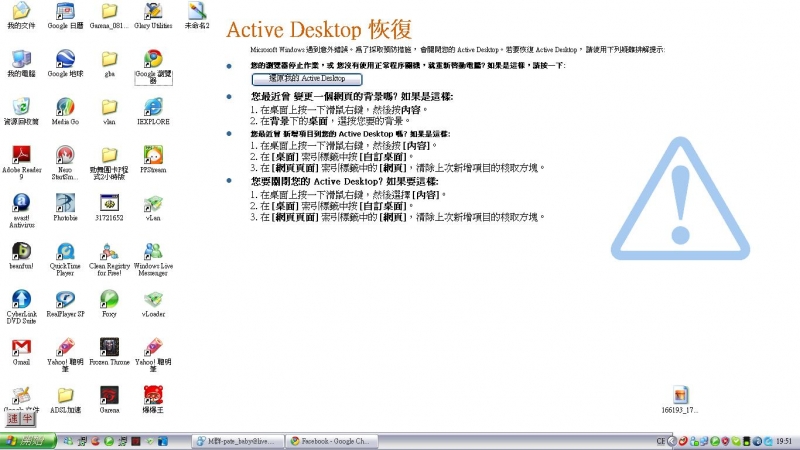Launch Garena desktop shortcut
The width and height of the screenshot is (800, 450).
click(x=109, y=399)
